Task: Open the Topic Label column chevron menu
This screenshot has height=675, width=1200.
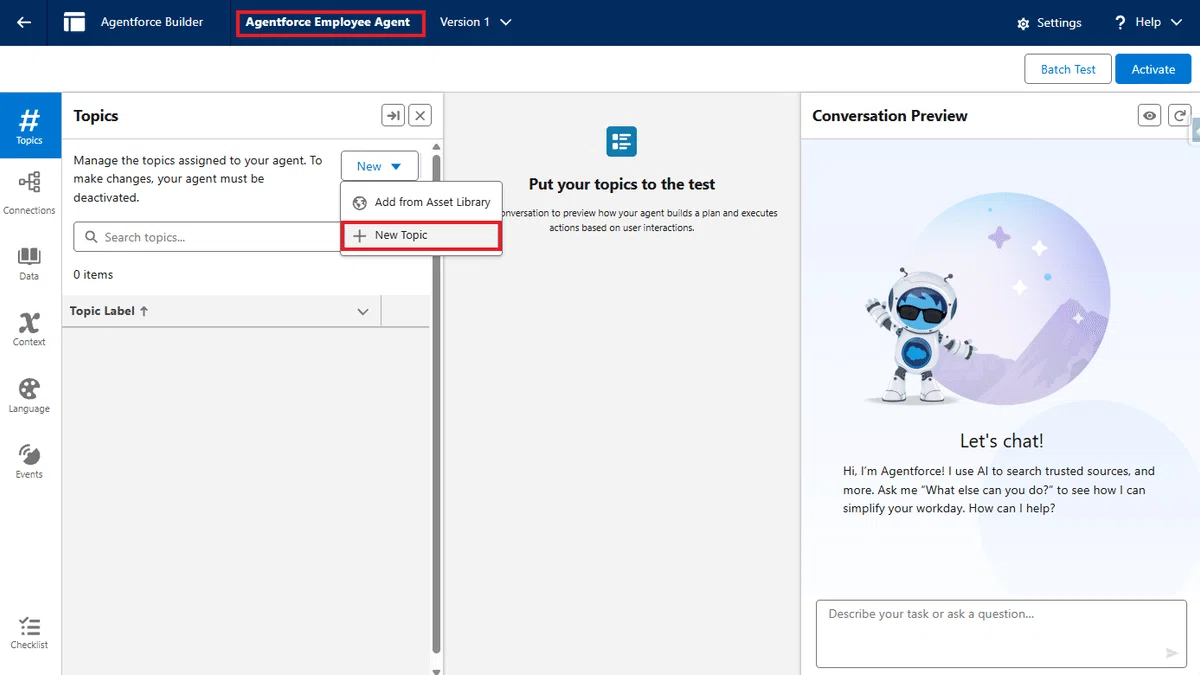Action: [363, 312]
